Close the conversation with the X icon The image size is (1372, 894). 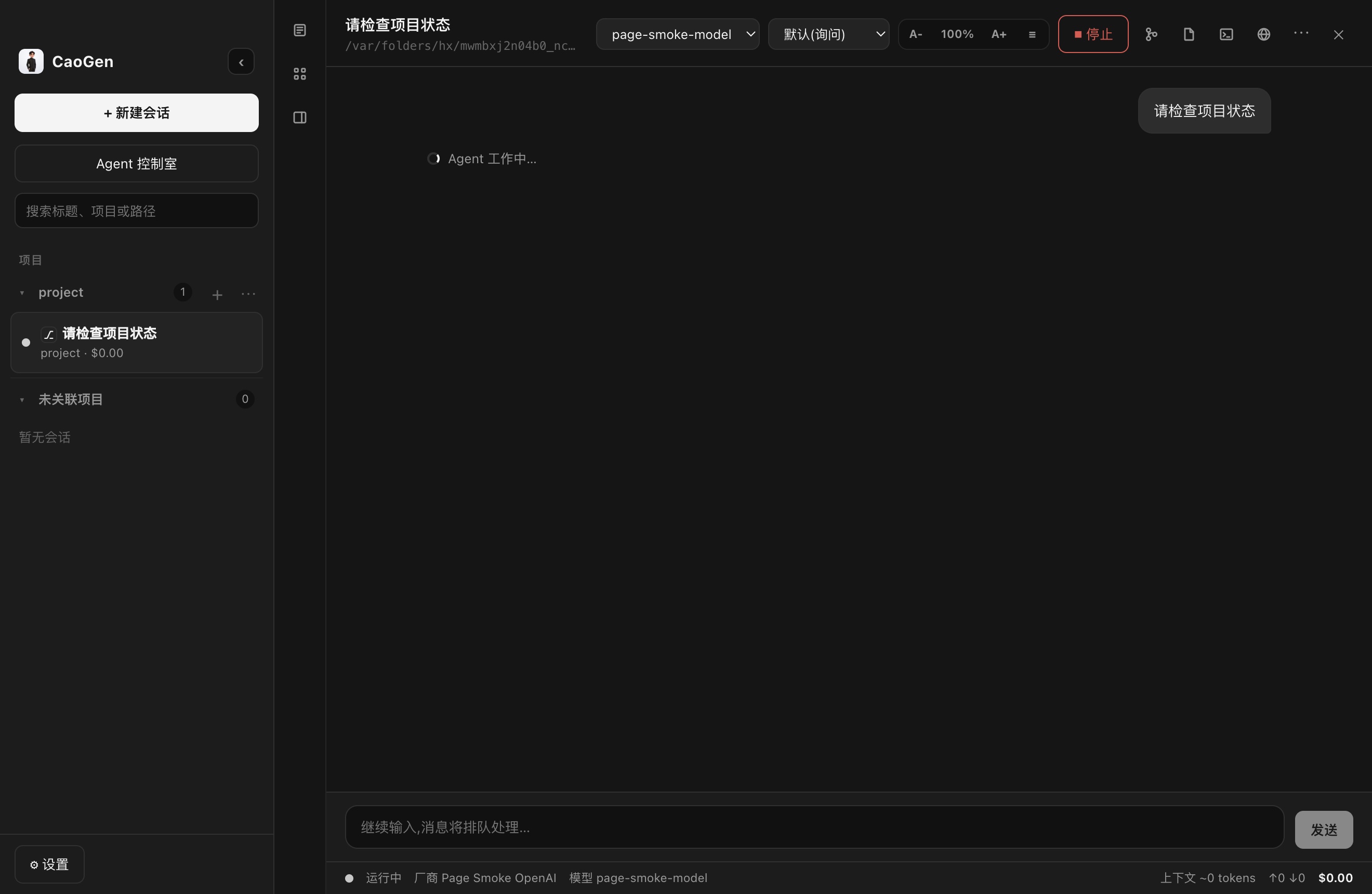(x=1339, y=35)
